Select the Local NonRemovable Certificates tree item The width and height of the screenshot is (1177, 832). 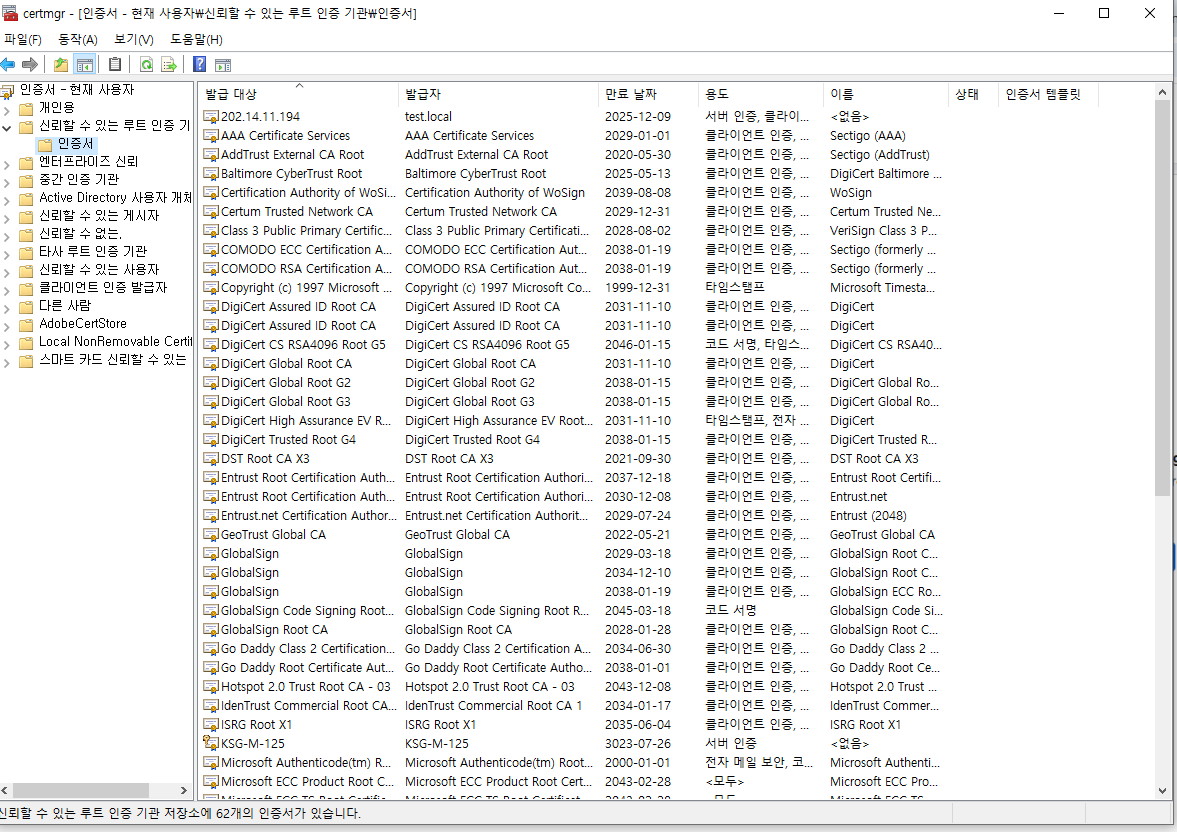[115, 342]
